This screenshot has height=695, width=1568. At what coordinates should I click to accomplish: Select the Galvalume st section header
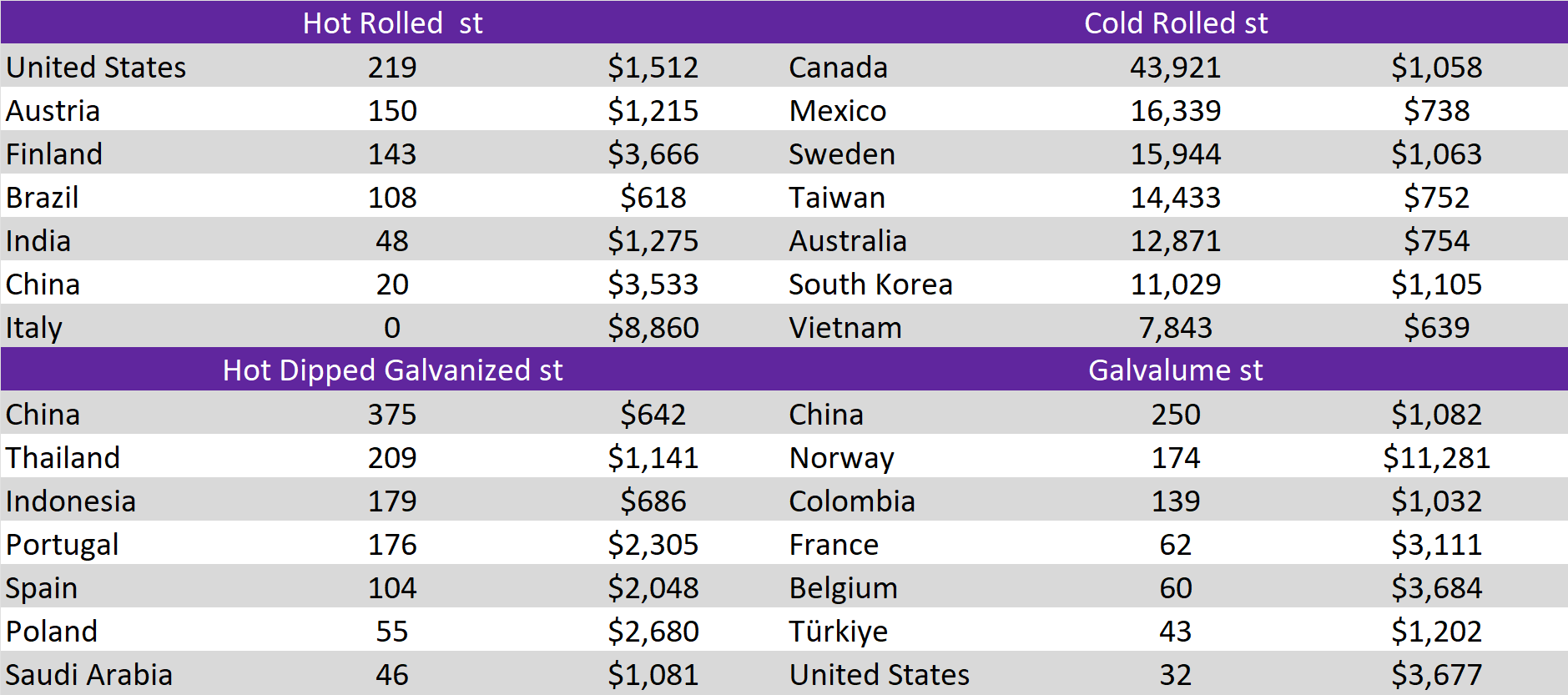[1175, 370]
